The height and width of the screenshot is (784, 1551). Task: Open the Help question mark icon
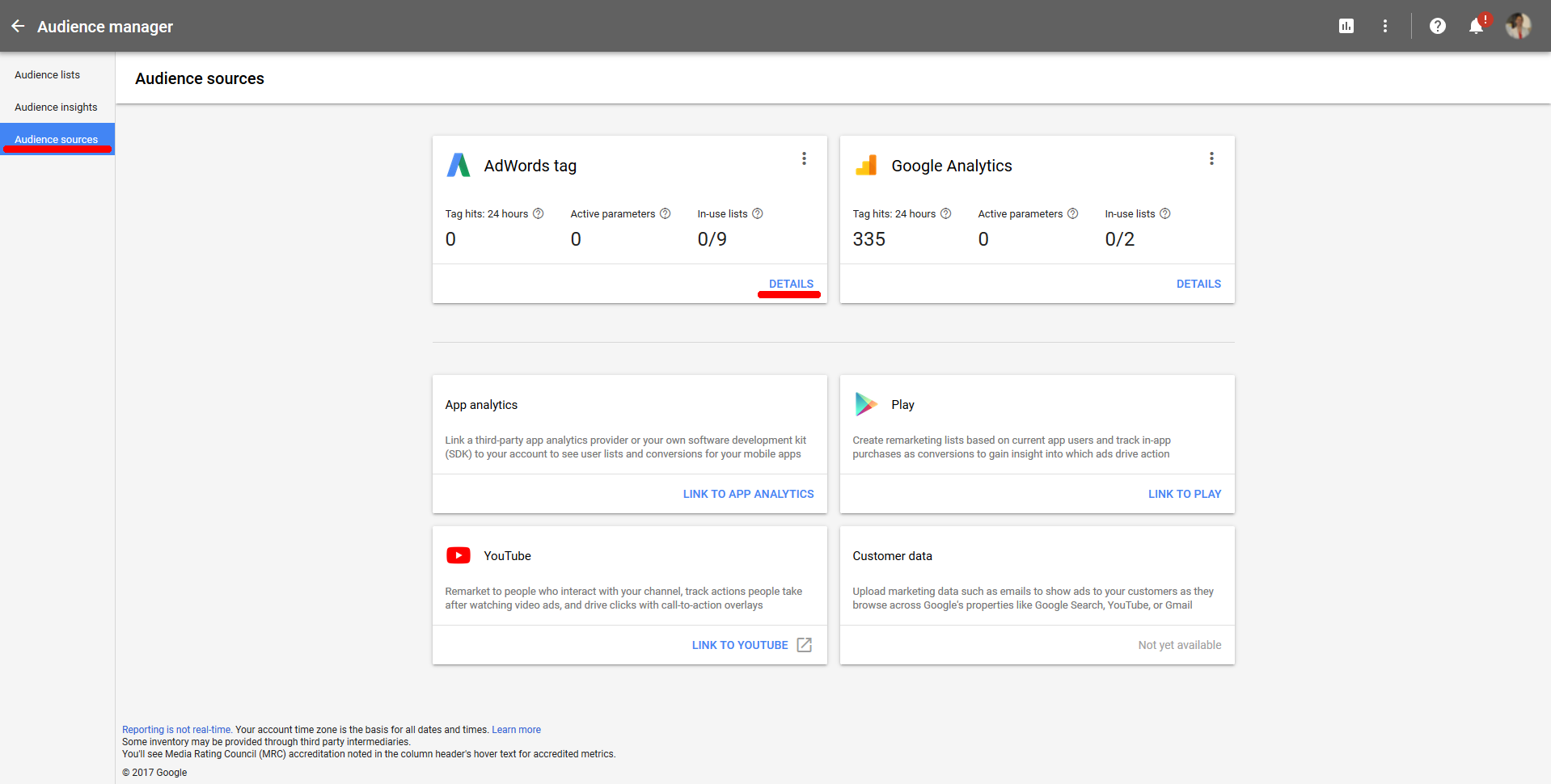1438,26
